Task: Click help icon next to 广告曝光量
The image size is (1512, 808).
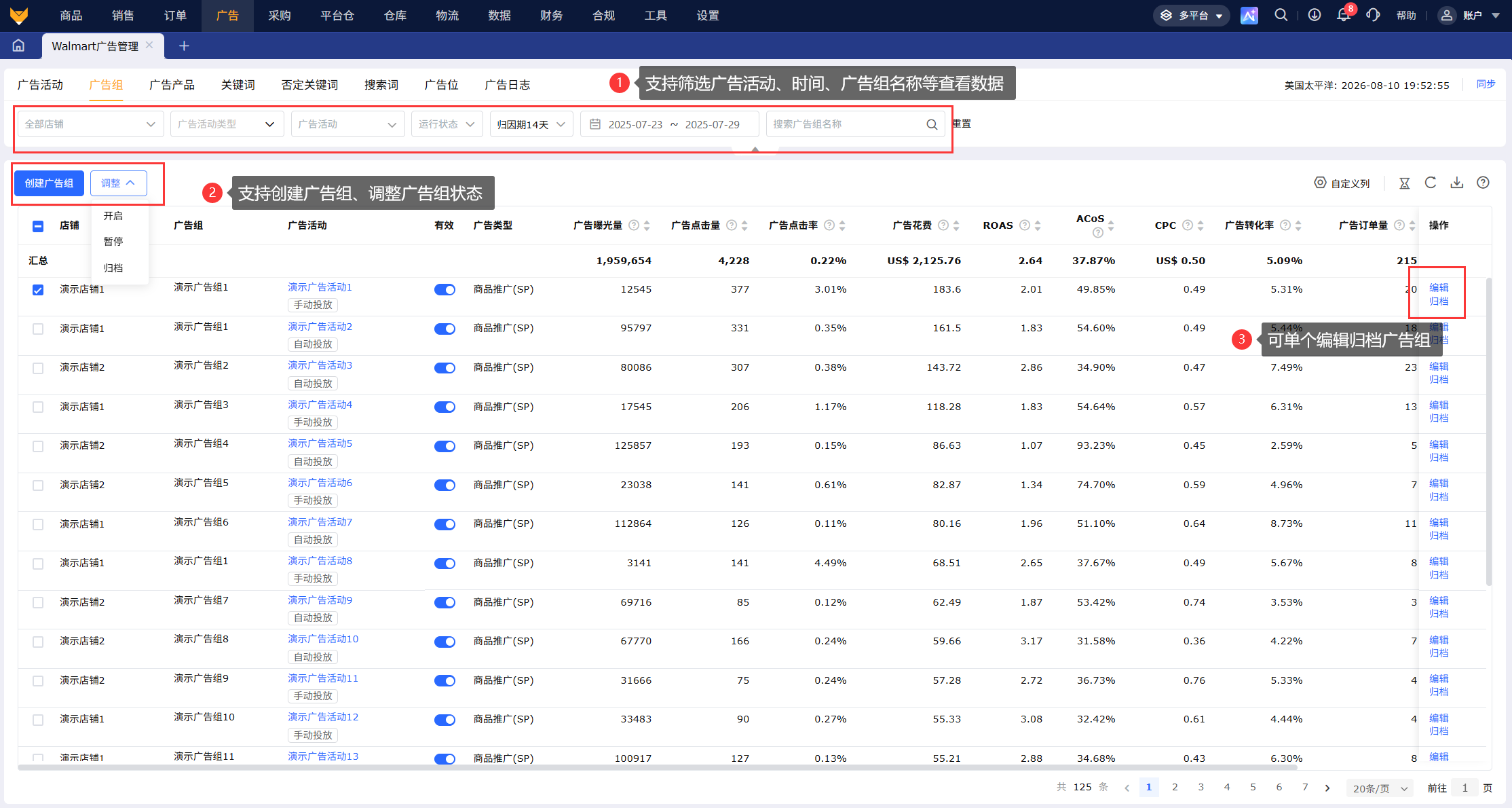Action: tap(634, 225)
